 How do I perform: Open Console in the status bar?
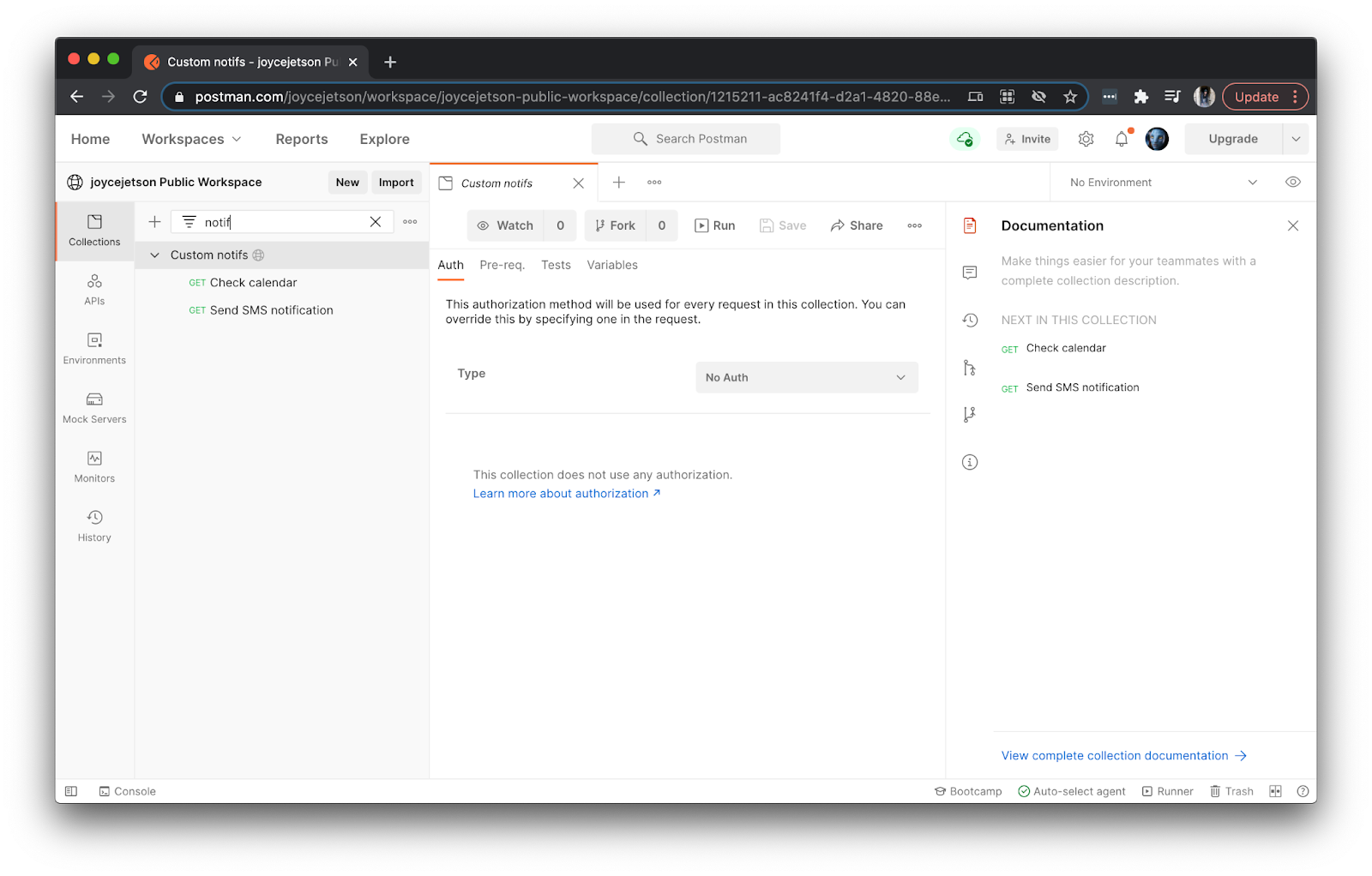pyautogui.click(x=127, y=791)
